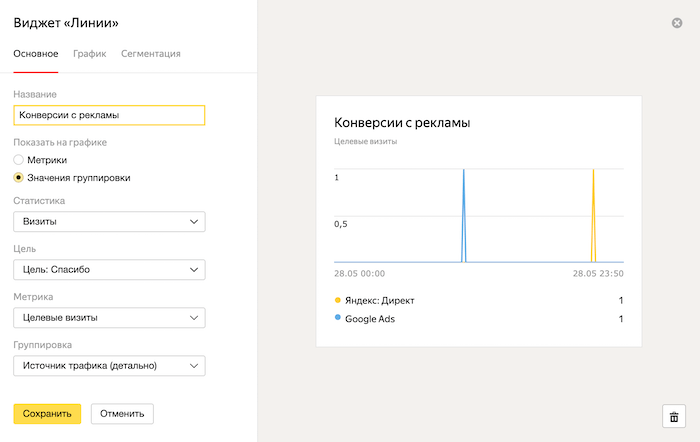The width and height of the screenshot is (700, 442).
Task: Click the preview card title Конверсии с рекламы
Action: pos(401,123)
